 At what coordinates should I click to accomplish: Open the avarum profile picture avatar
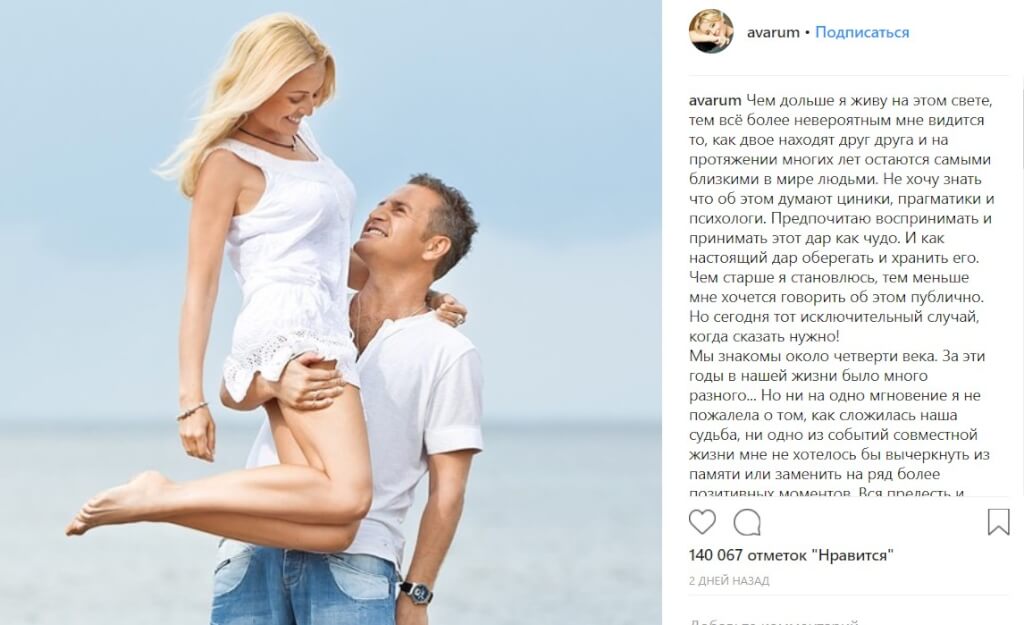(x=711, y=31)
